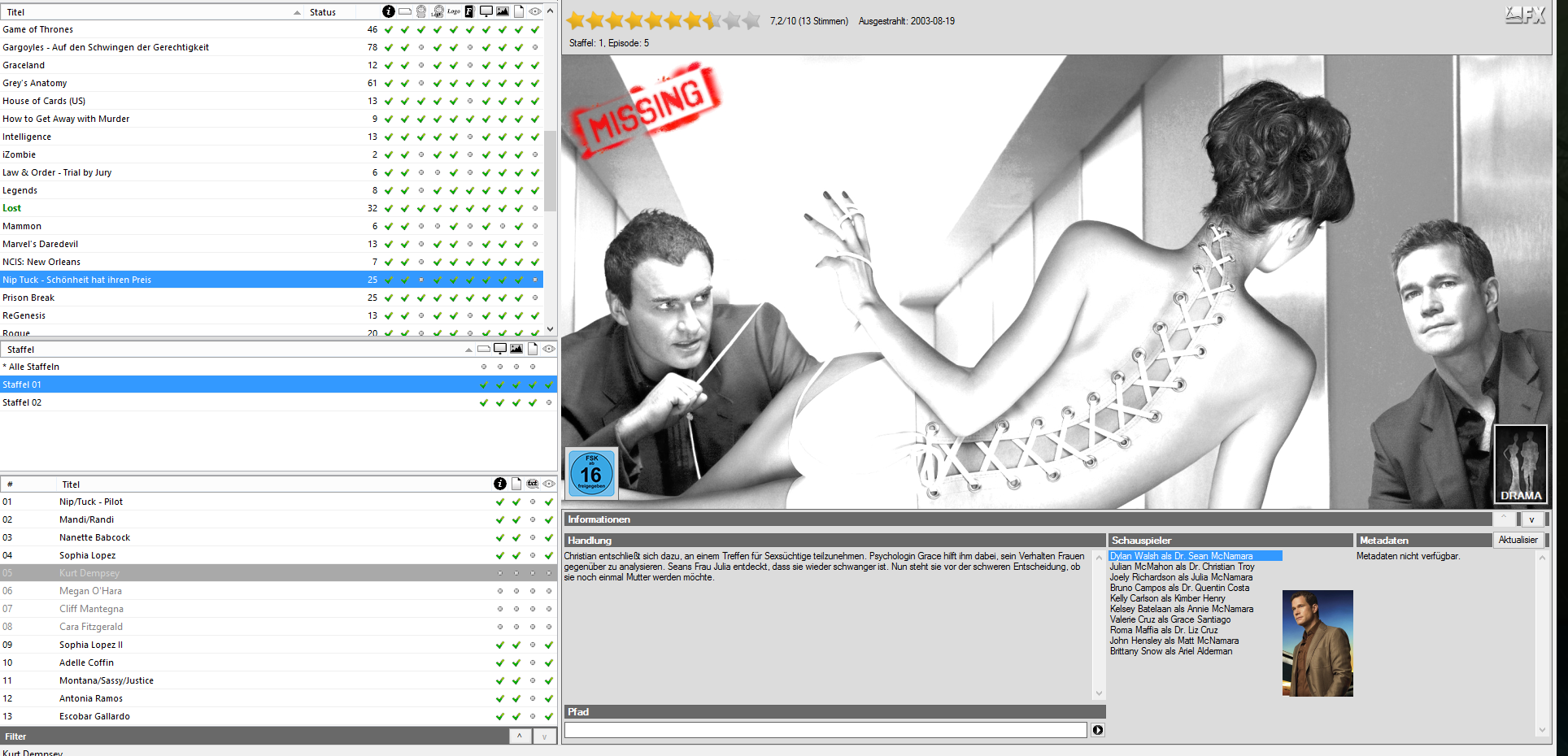Click the series list vertical scrollbar thumb

coord(551,171)
